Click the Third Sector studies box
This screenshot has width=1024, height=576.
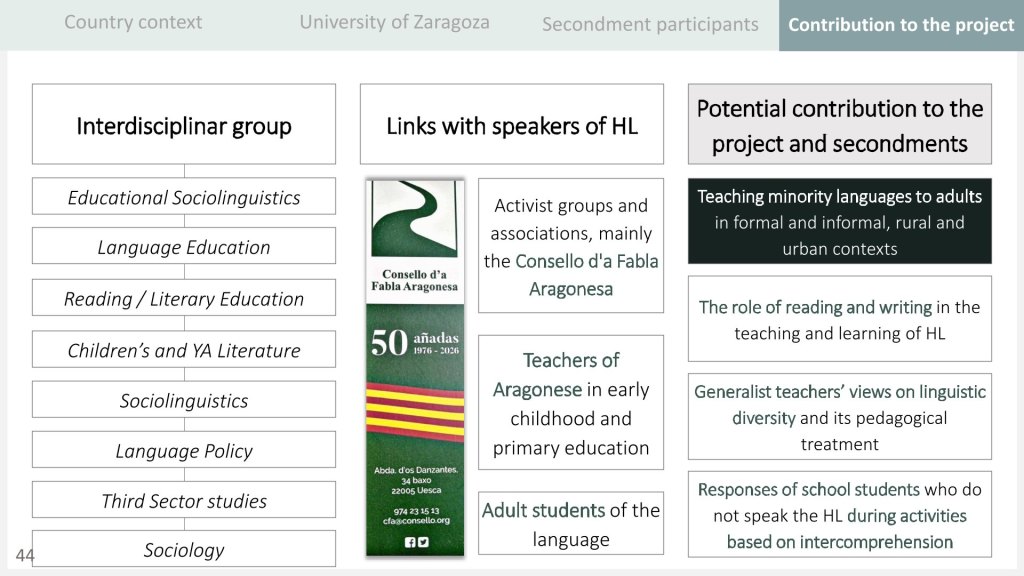click(x=184, y=501)
